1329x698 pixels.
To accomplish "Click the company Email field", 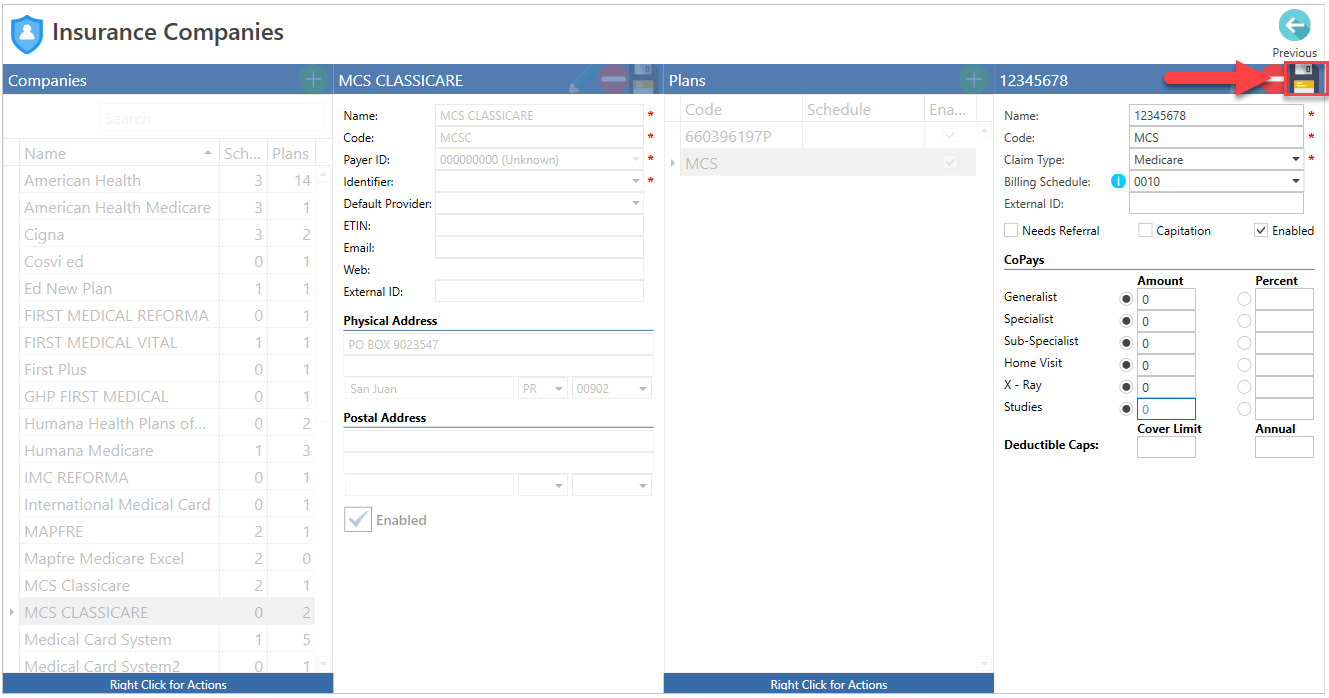I will [x=539, y=248].
